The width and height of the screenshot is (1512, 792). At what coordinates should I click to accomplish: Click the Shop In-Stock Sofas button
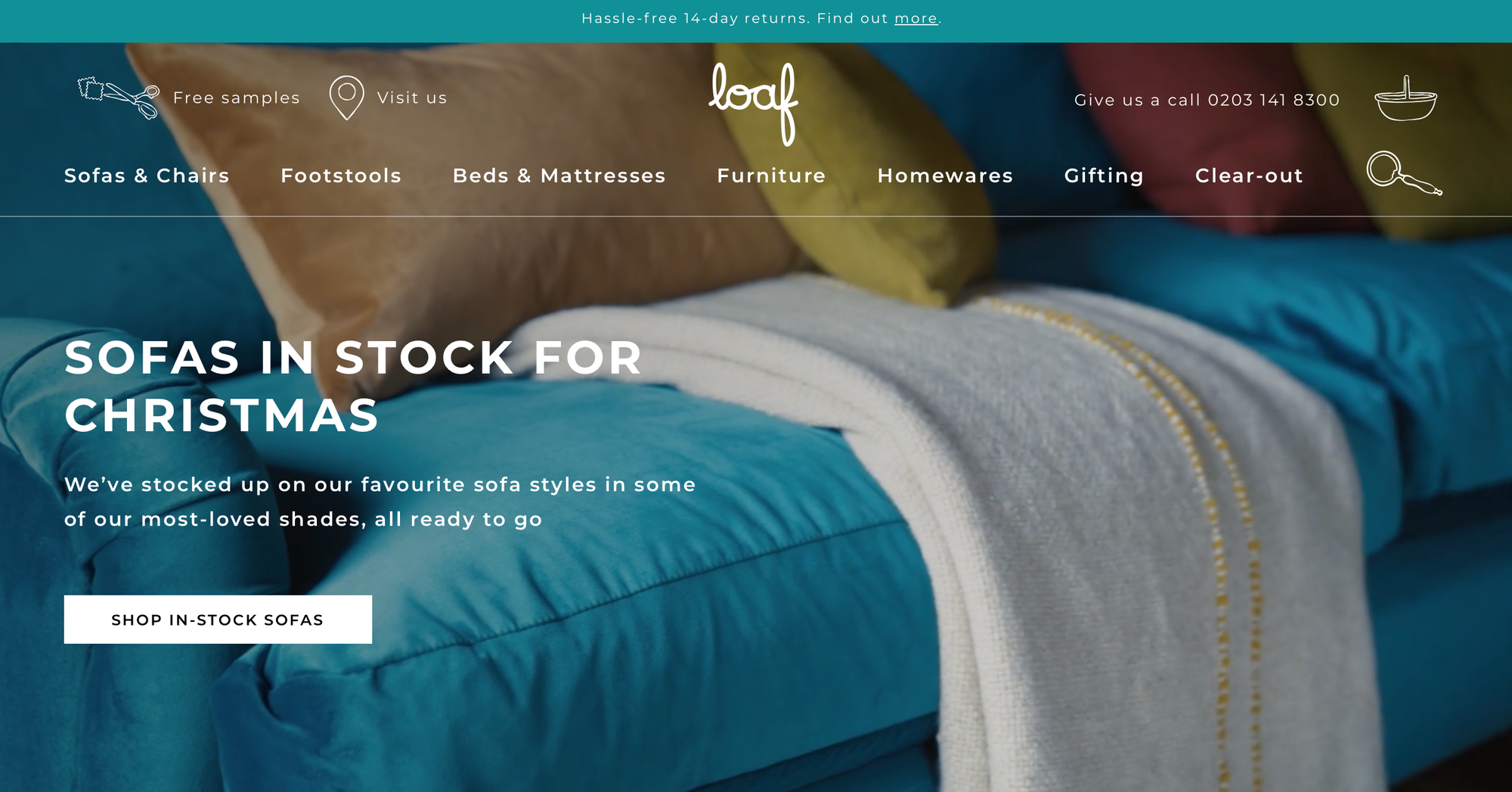218,620
